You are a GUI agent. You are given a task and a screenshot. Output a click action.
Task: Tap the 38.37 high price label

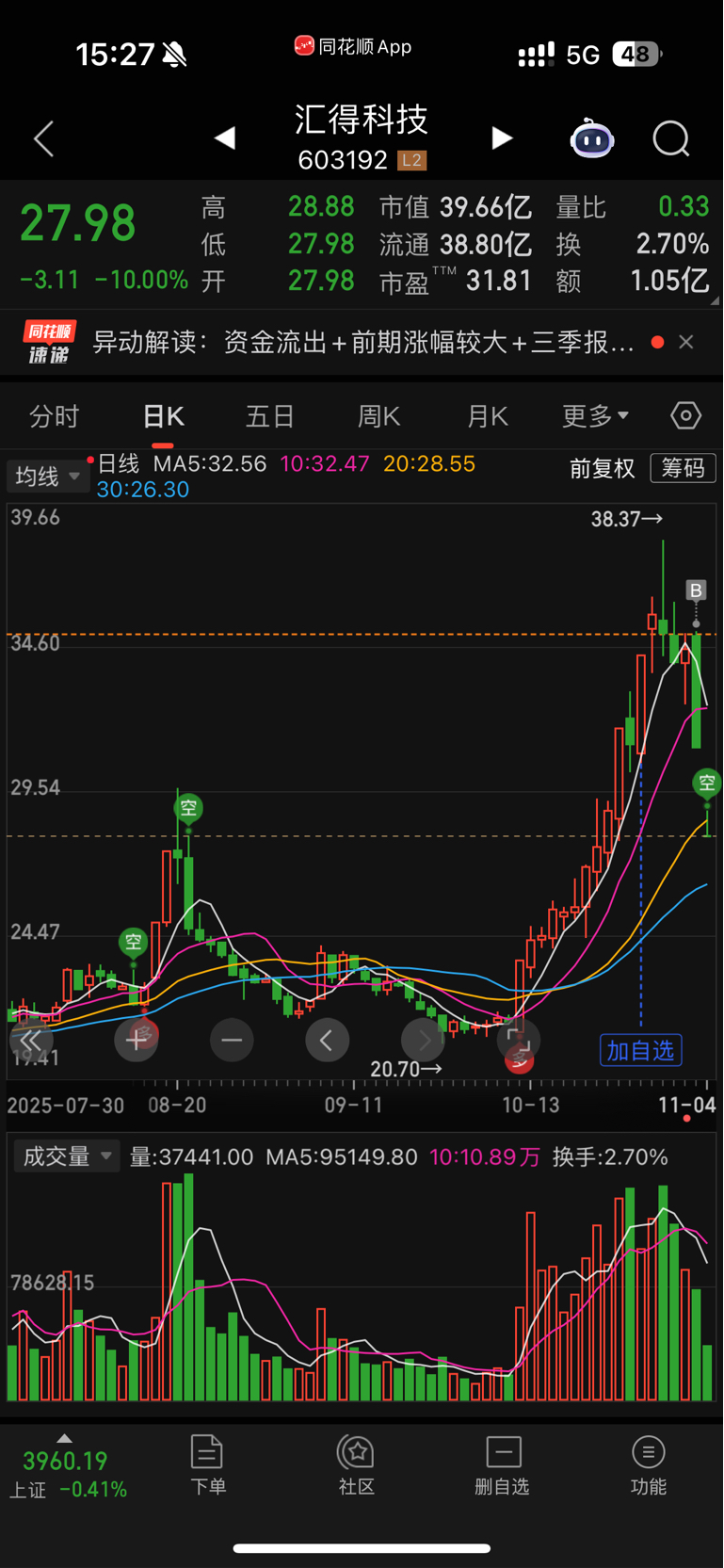pos(626,519)
